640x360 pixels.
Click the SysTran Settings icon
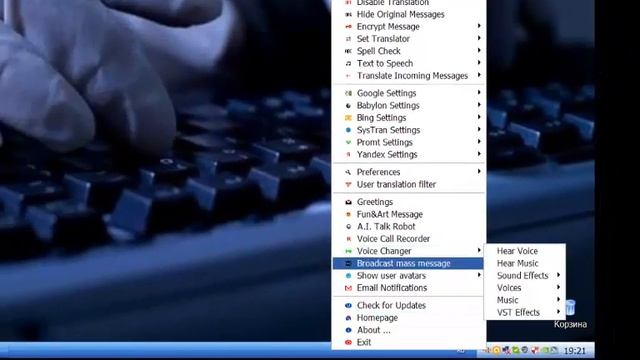348,130
